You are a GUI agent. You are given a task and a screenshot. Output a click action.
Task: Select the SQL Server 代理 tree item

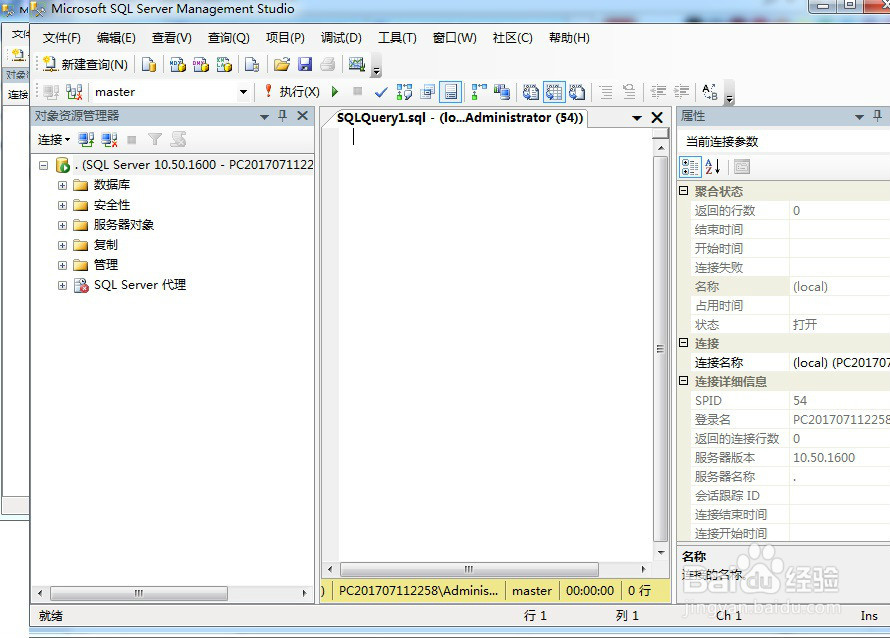coord(140,285)
